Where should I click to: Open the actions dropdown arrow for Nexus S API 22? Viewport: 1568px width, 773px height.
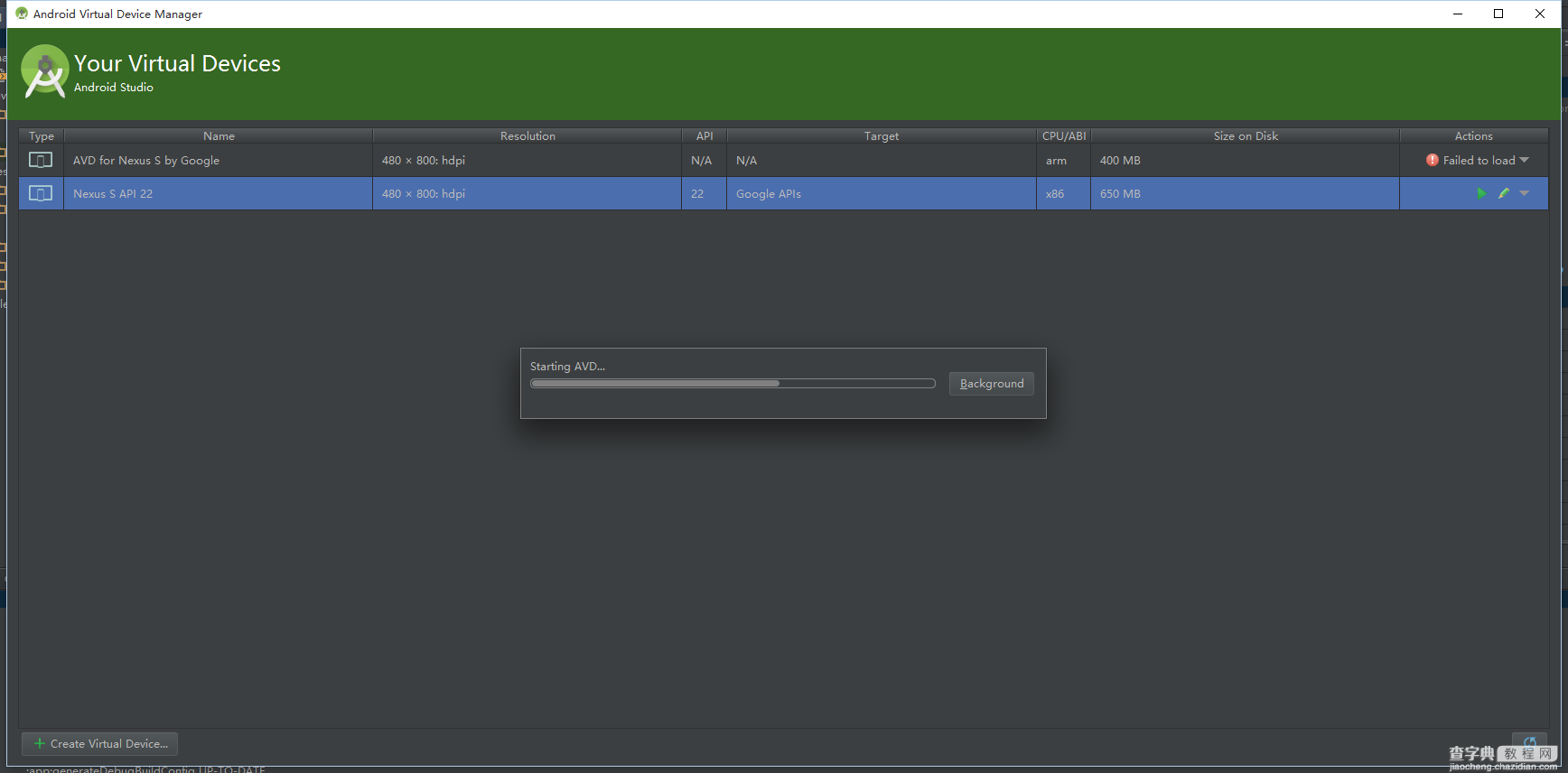1525,193
